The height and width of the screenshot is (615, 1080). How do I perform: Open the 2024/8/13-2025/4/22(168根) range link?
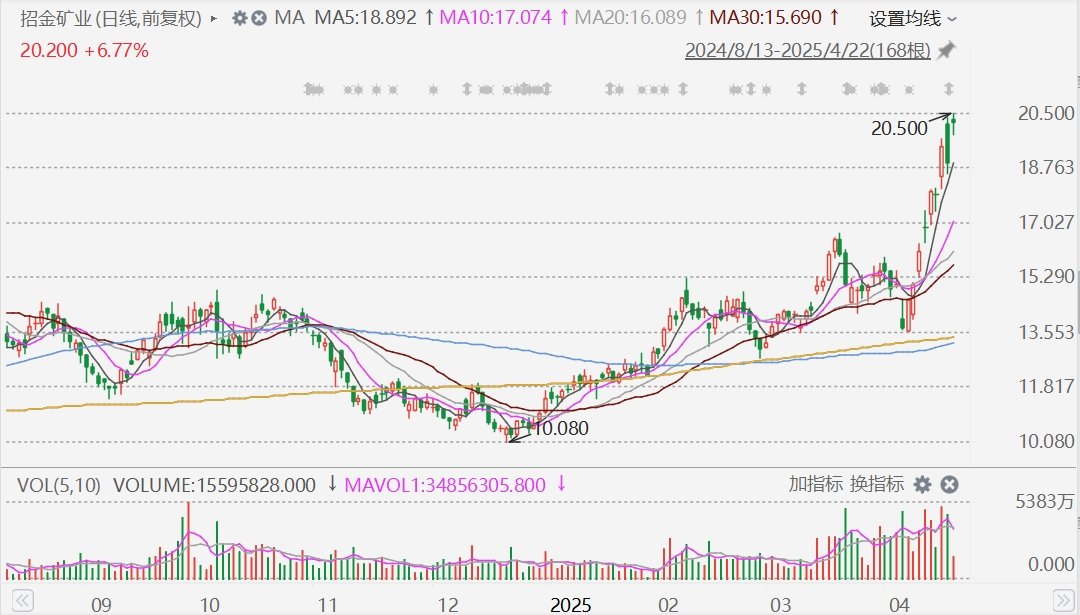[x=808, y=50]
